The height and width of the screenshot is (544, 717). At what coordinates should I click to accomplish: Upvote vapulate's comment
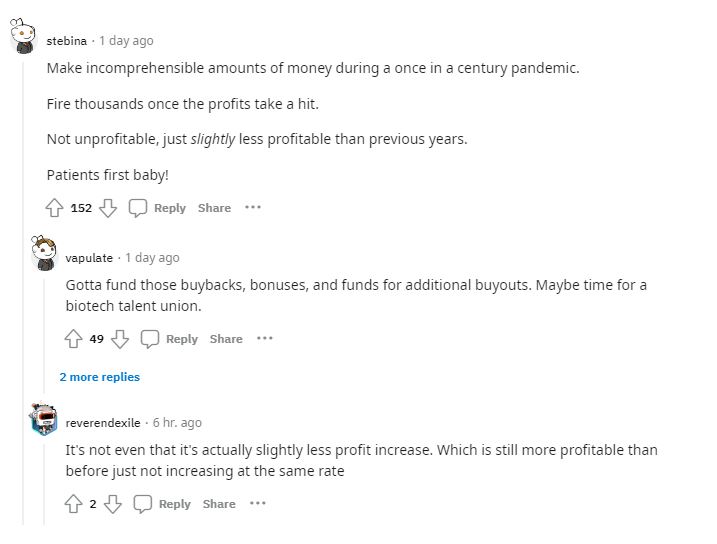pos(73,339)
